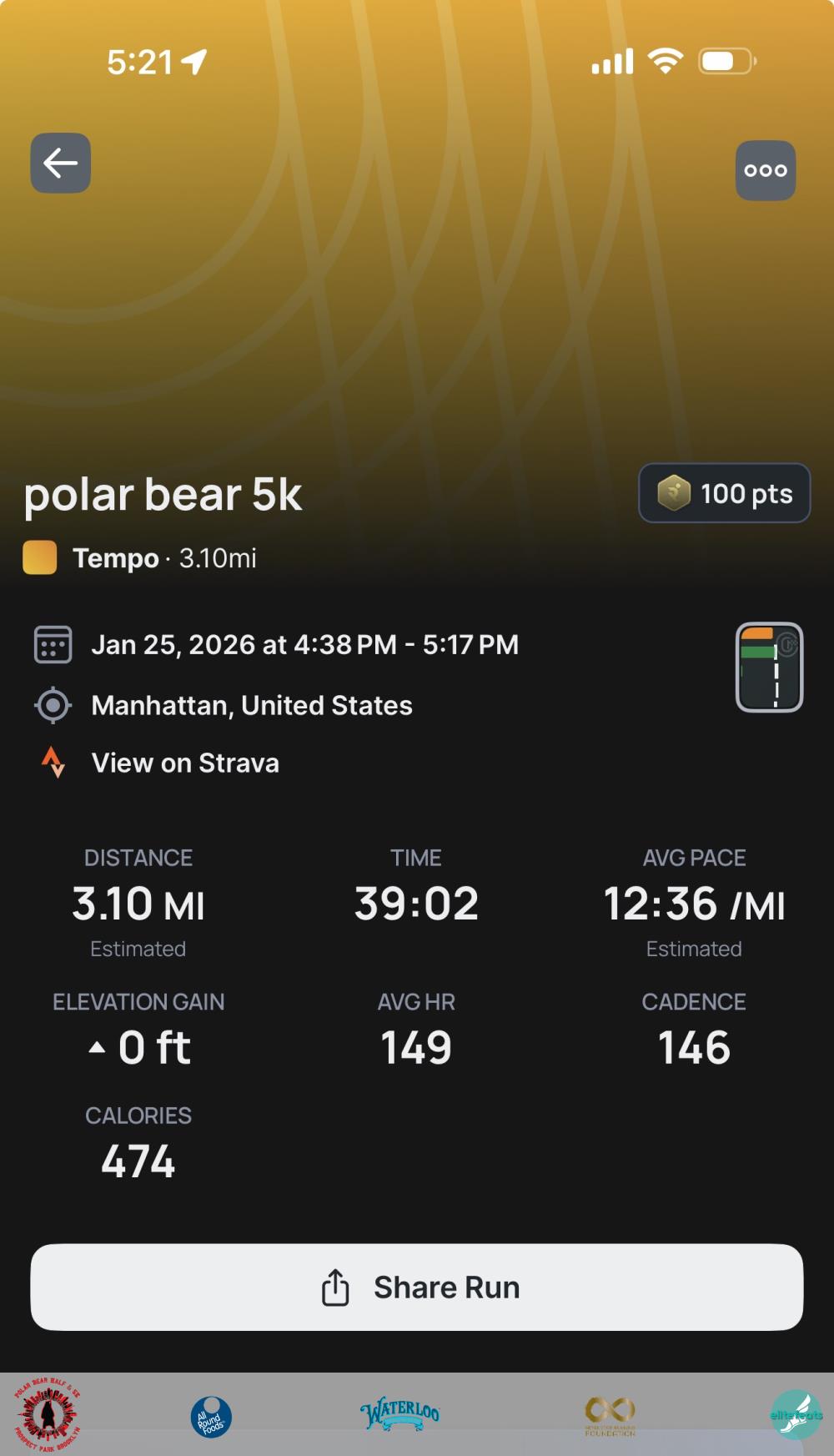Tap the calendar date icon
Screen dimensions: 834x1456
coord(53,645)
